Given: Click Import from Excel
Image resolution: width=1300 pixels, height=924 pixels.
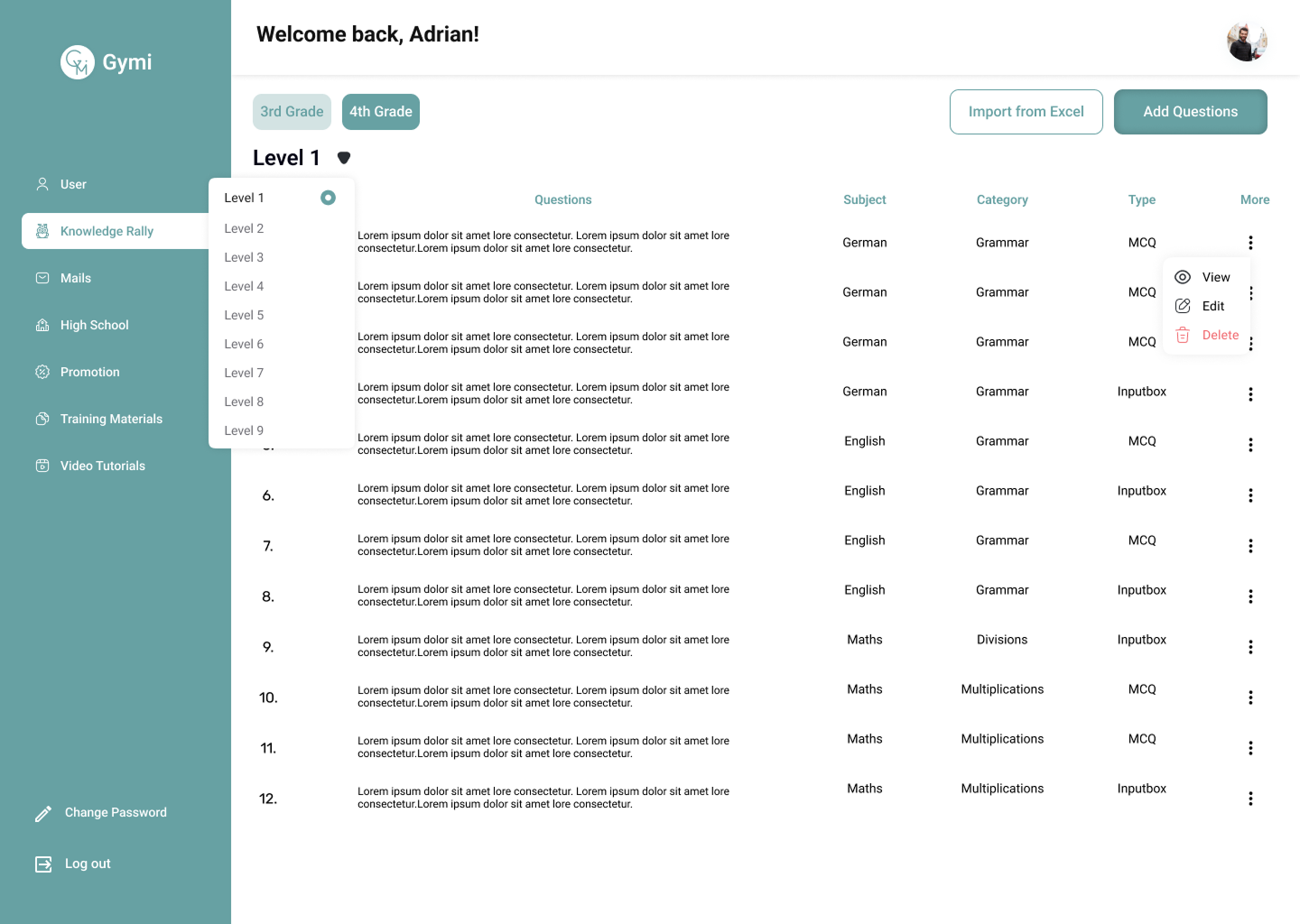Looking at the screenshot, I should point(1026,111).
